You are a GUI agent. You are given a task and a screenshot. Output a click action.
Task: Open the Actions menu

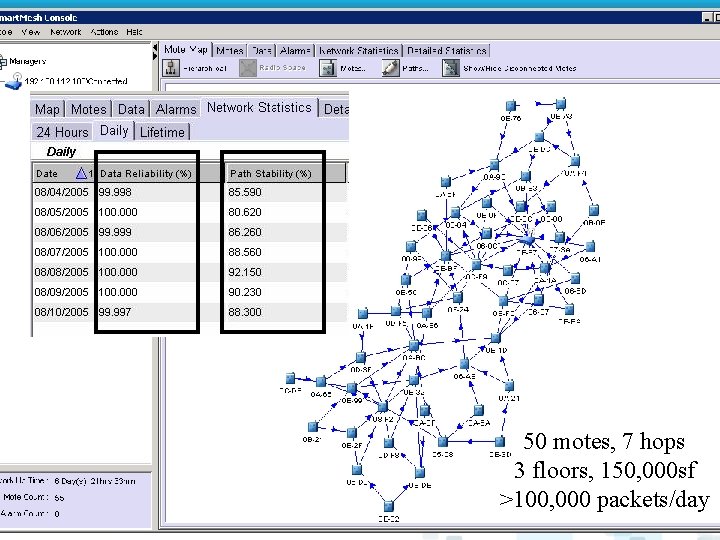(x=104, y=32)
